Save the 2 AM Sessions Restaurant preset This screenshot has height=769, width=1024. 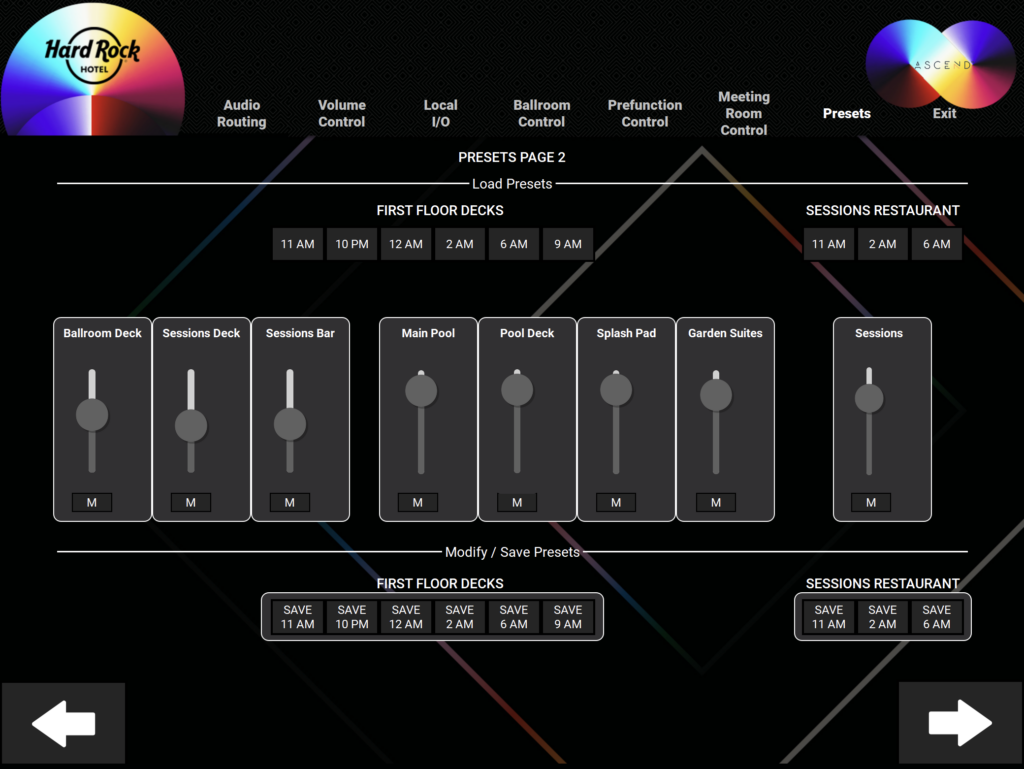click(x=882, y=616)
